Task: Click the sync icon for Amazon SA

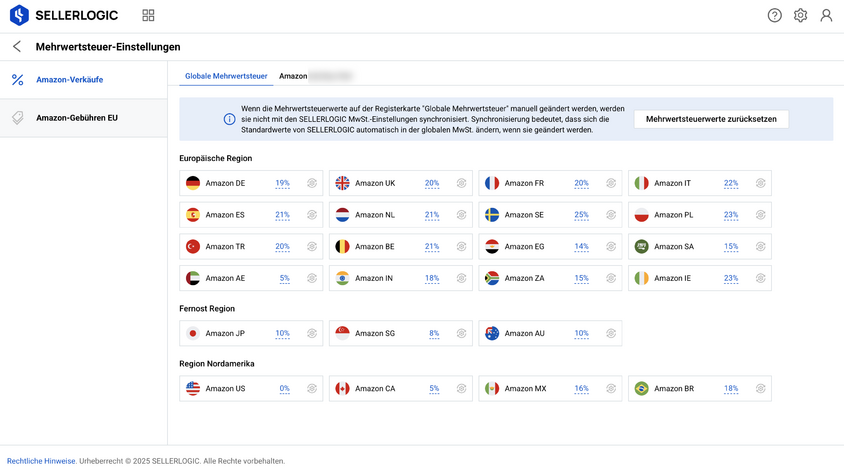Action: tap(761, 246)
